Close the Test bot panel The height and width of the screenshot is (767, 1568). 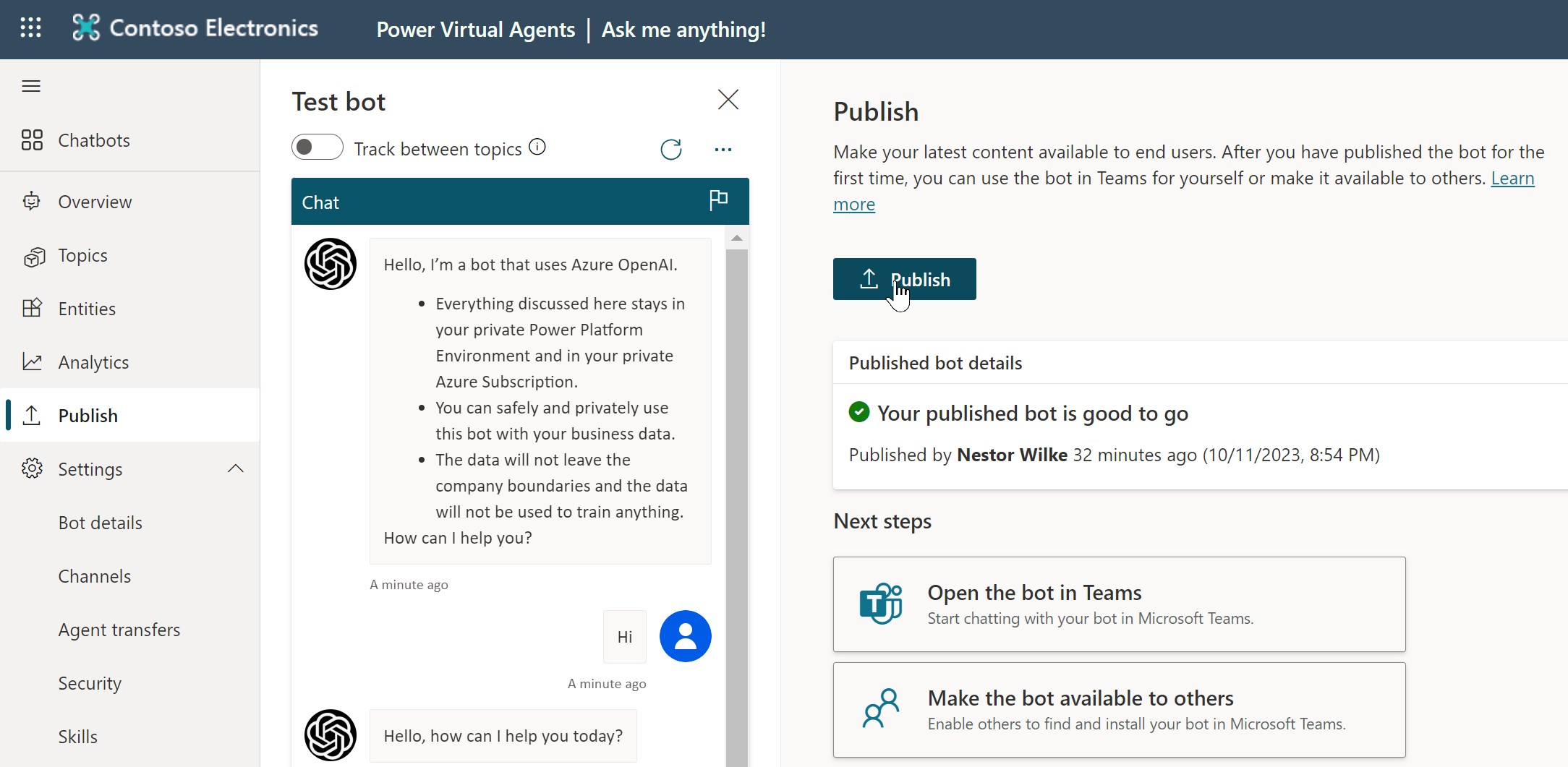(x=728, y=99)
